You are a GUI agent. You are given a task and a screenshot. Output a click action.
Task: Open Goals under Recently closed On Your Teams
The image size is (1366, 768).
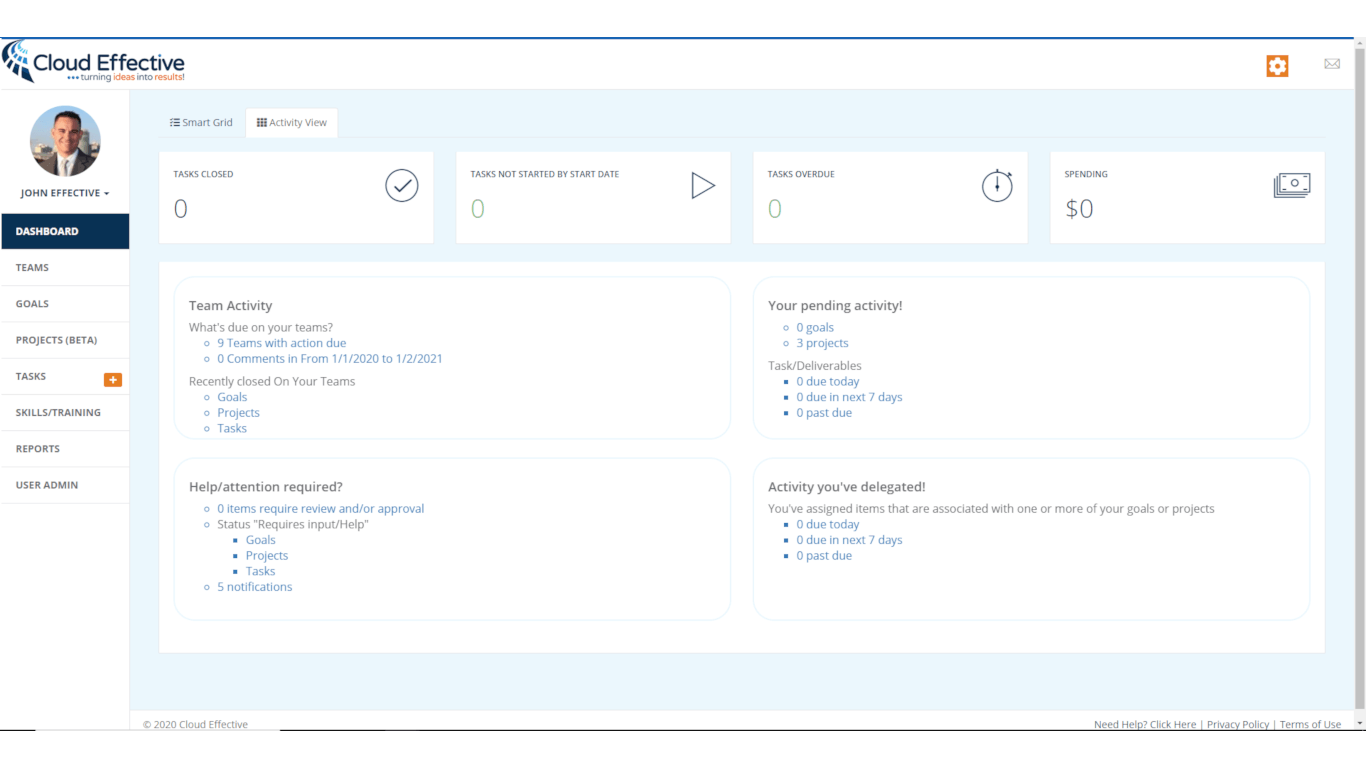click(232, 397)
